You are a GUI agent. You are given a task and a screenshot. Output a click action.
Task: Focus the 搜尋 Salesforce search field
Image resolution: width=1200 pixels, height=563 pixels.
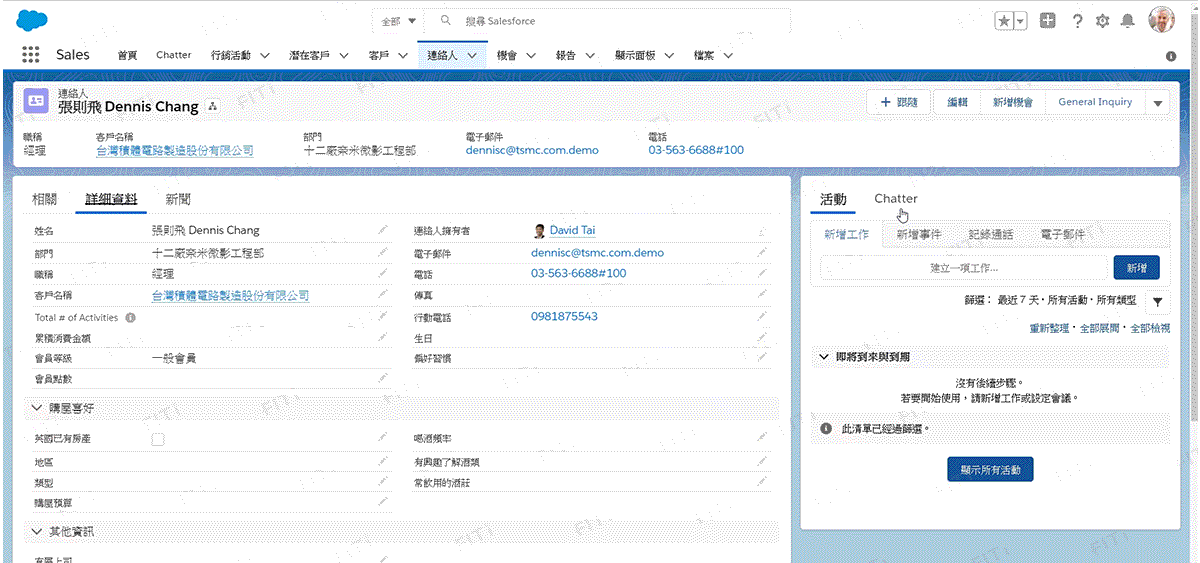[x=608, y=21]
